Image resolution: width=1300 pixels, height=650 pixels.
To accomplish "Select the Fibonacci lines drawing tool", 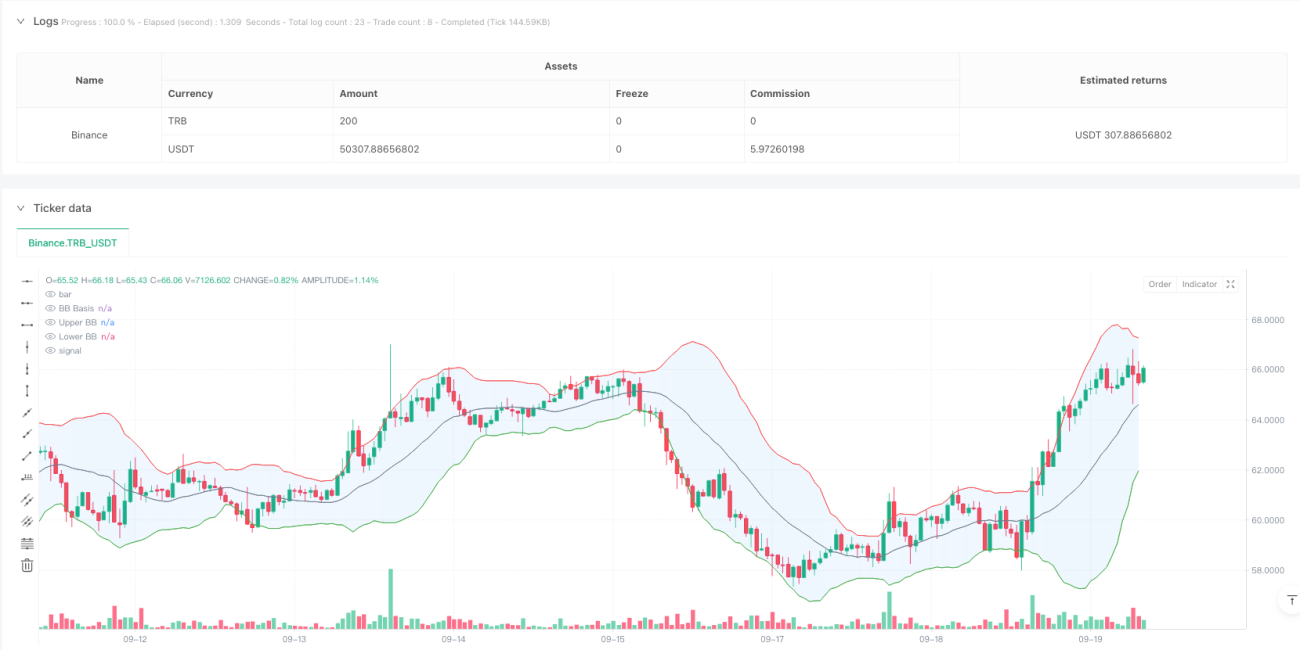I will tap(27, 543).
